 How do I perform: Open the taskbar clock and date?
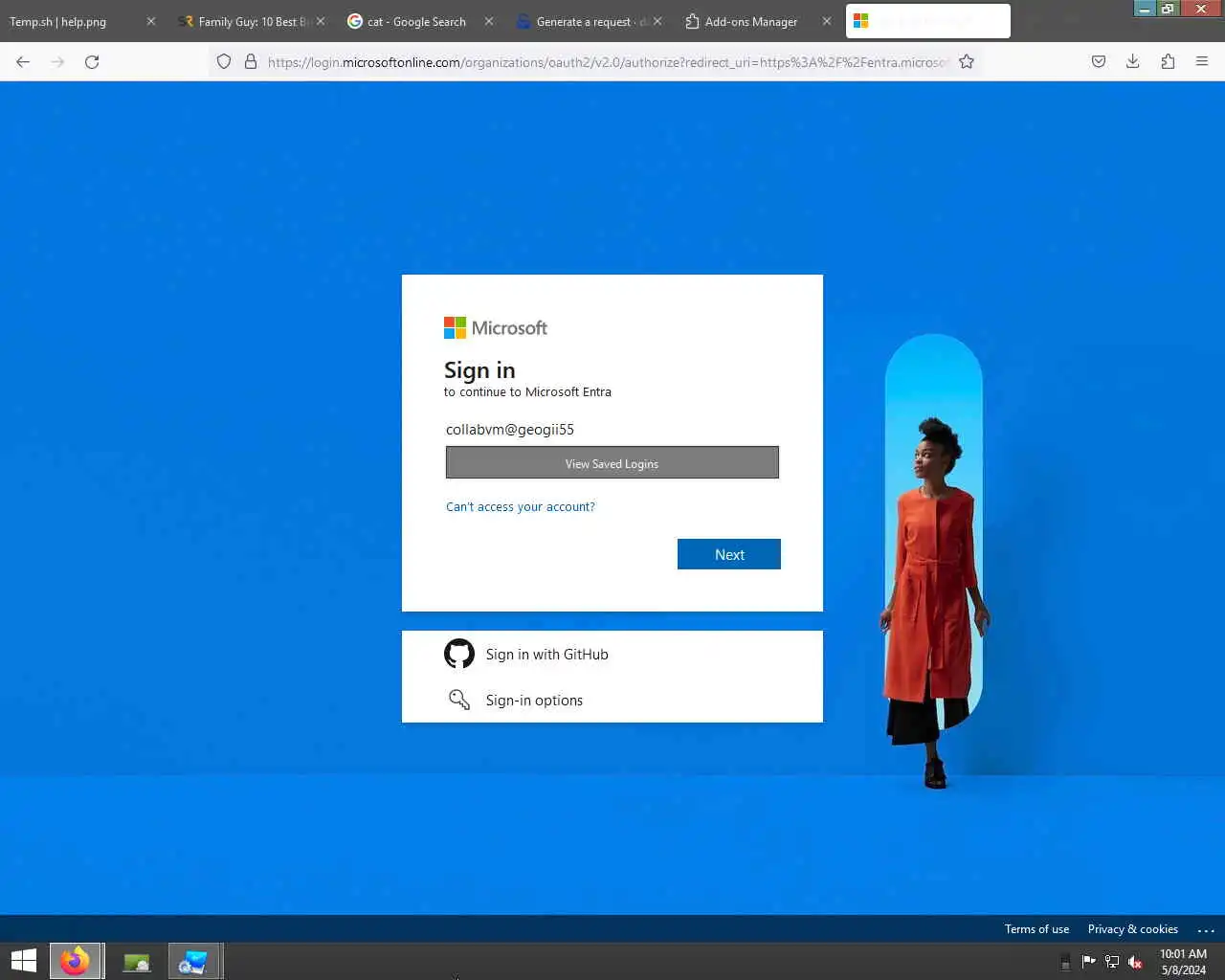pyautogui.click(x=1183, y=962)
